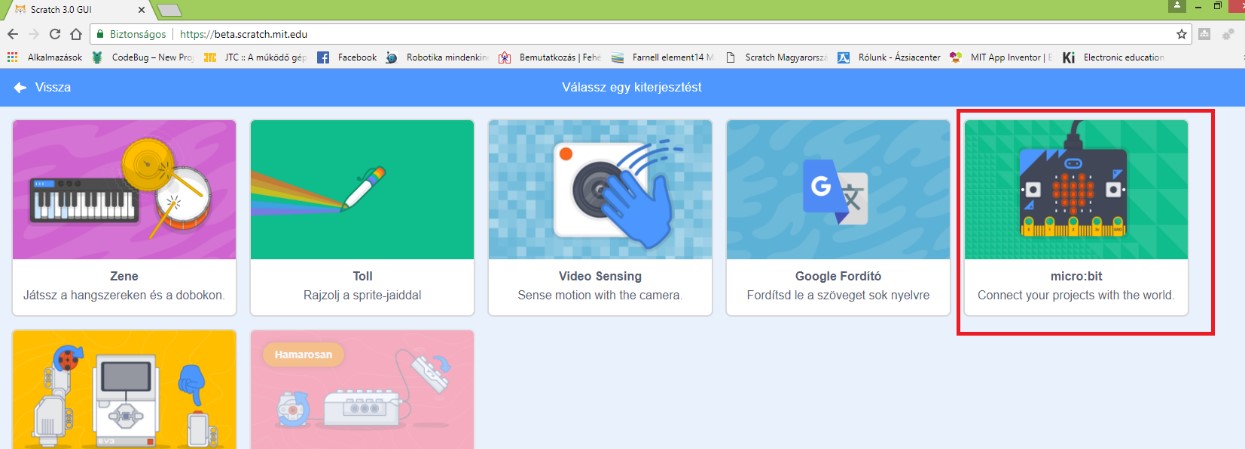Screen dimensions: 1245x449
Task: Click the Hamarosan coming soon LEGO card
Action: (362, 390)
